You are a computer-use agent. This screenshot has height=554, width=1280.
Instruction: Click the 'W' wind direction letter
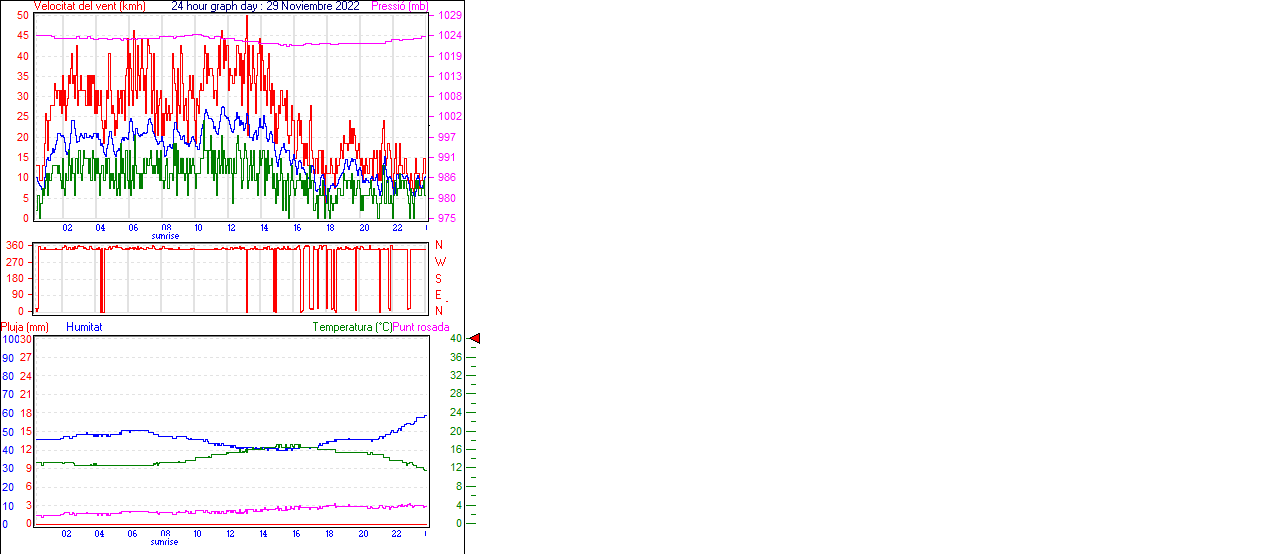(x=439, y=262)
